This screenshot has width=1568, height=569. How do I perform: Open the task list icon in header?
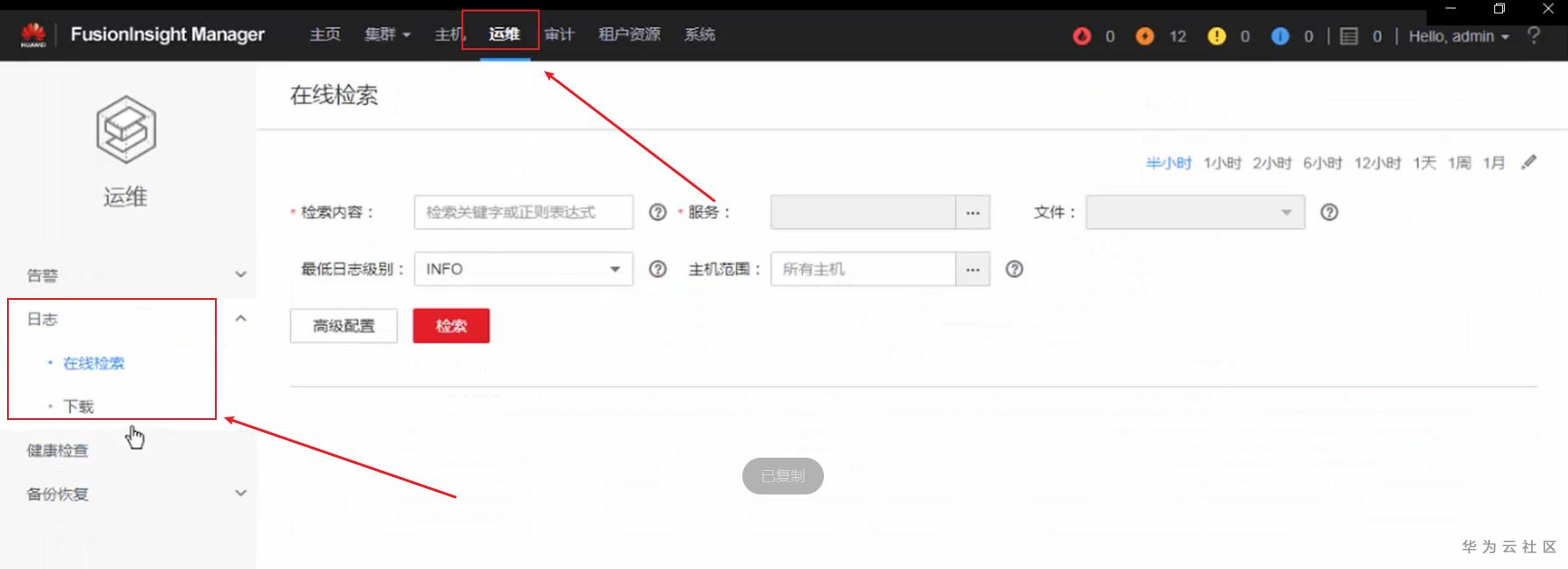pos(1350,36)
